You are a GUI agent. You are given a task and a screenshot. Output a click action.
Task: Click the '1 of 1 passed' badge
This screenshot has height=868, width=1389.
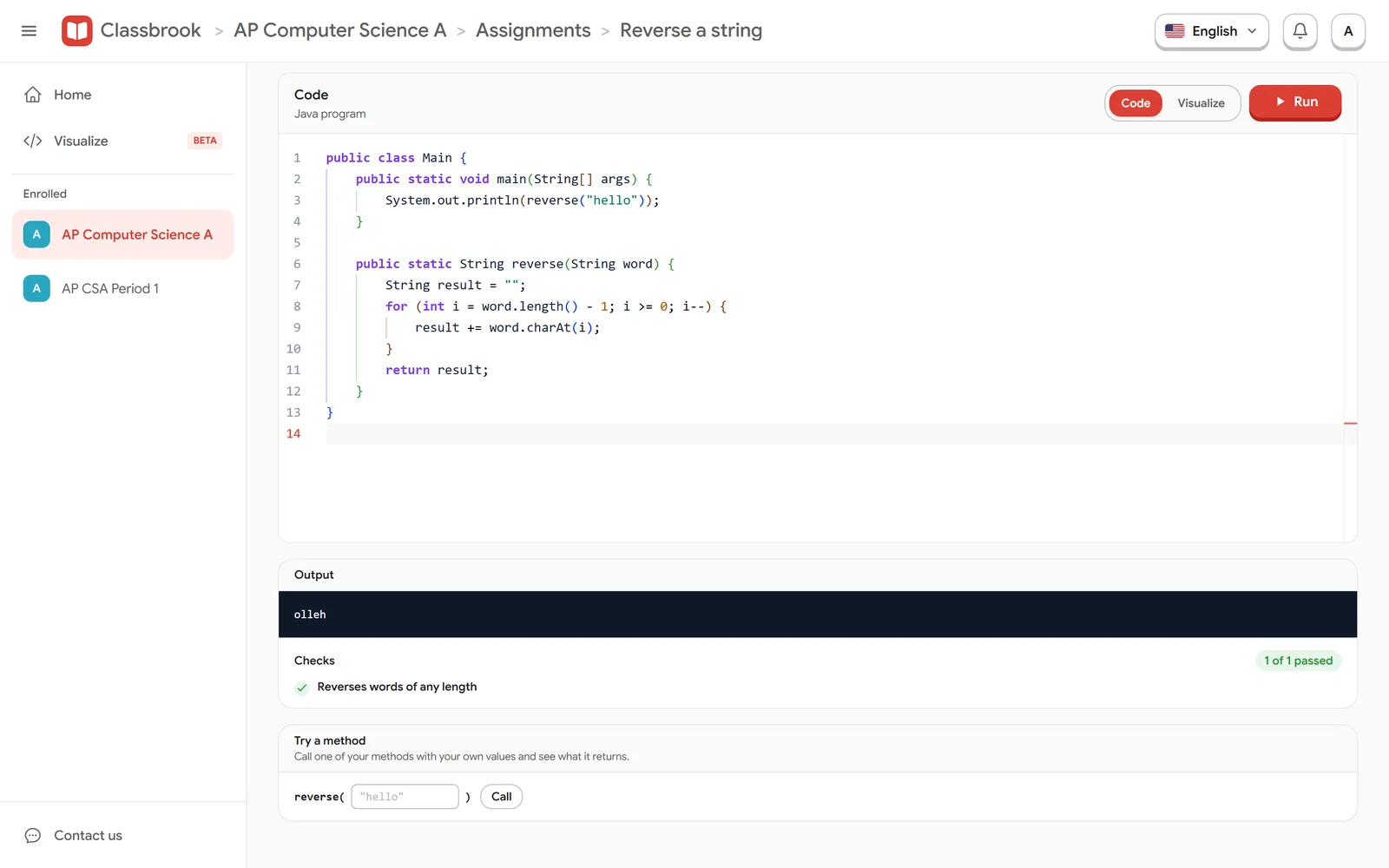click(x=1299, y=661)
